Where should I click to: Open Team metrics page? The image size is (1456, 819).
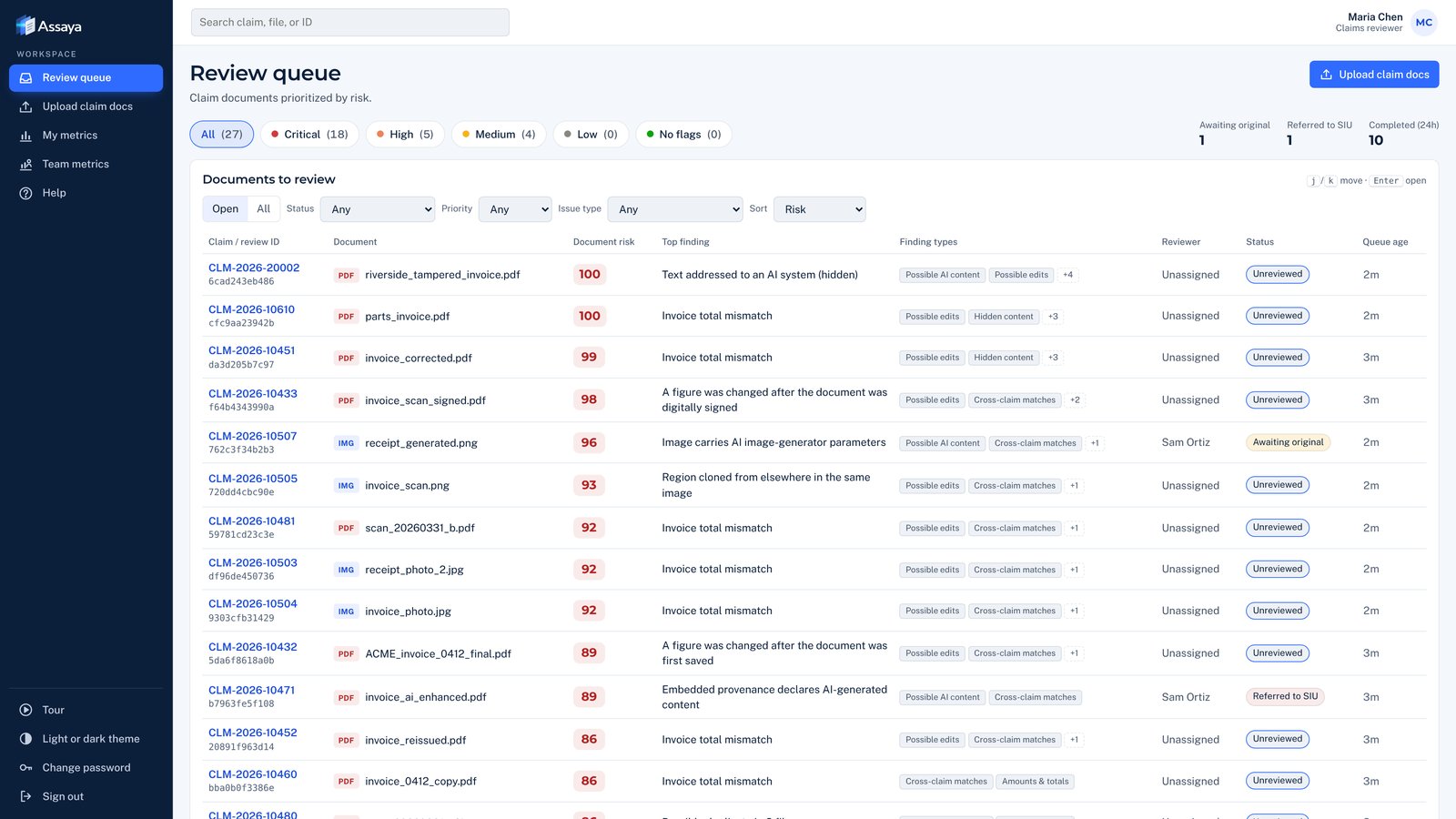(86, 165)
